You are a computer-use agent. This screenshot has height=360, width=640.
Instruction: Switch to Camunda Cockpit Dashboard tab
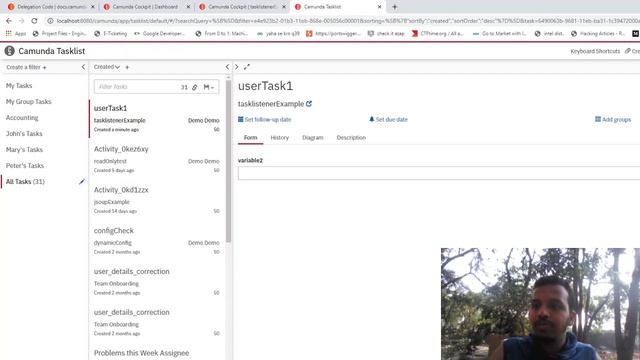[x=145, y=7]
